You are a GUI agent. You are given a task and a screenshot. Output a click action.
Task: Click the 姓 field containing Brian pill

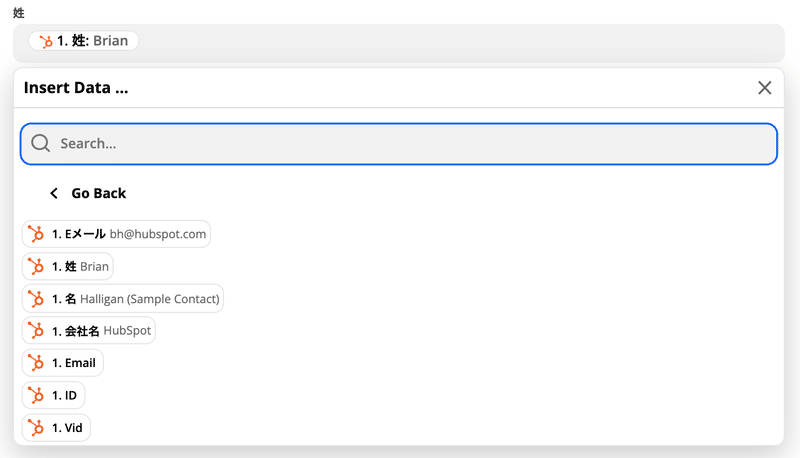click(x=399, y=43)
